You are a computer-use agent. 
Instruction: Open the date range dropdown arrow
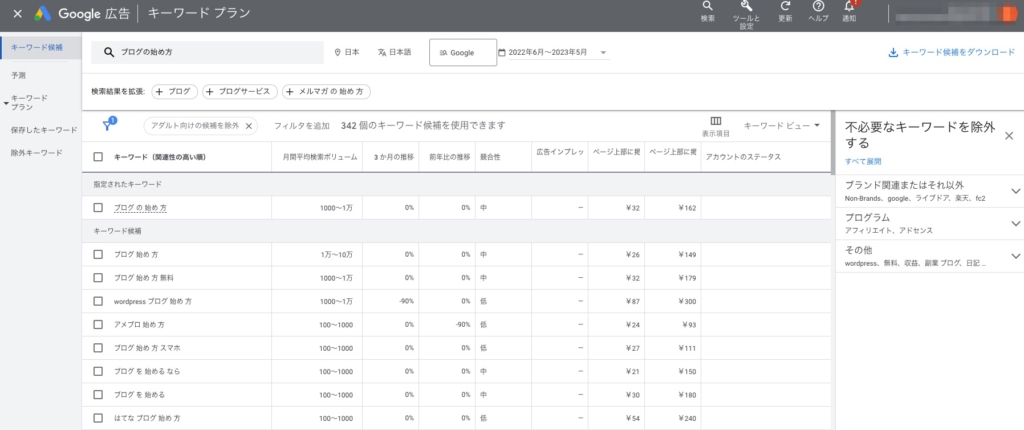[x=603, y=53]
